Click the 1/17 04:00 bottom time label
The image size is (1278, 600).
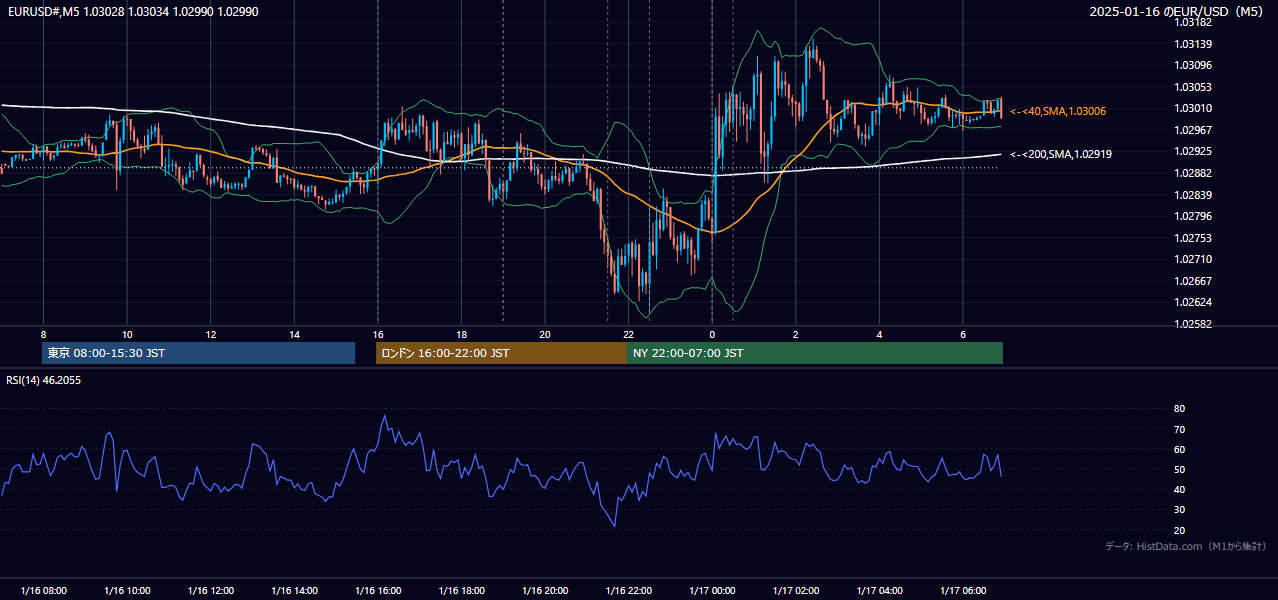pos(880,591)
